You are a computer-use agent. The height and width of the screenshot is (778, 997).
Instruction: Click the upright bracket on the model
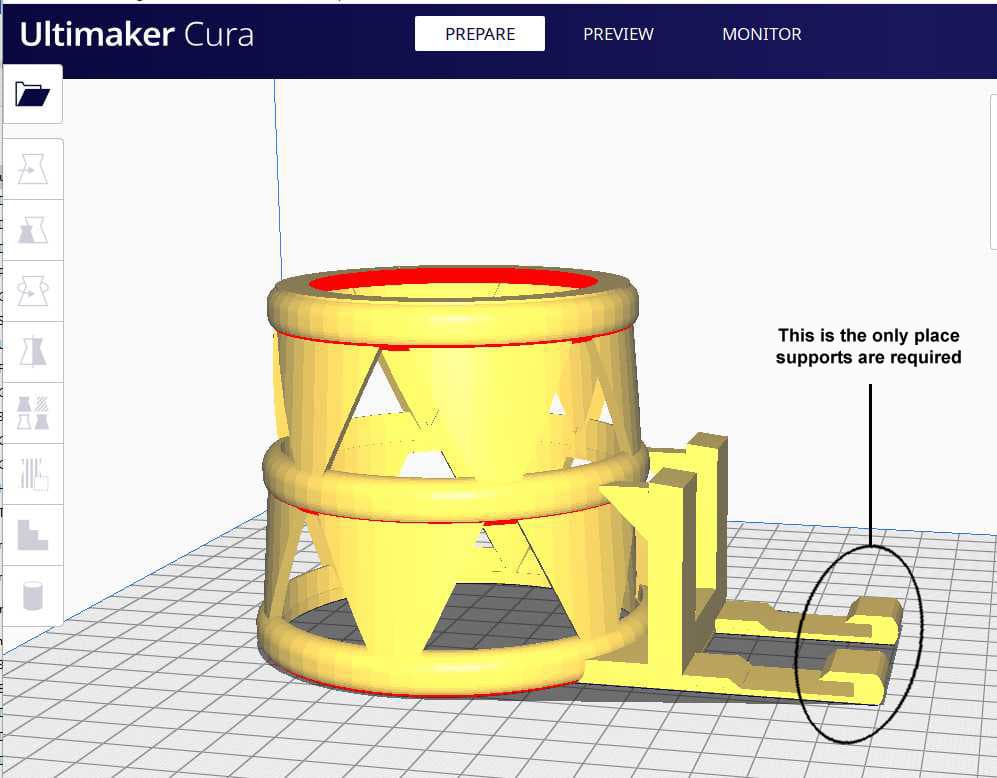point(693,534)
